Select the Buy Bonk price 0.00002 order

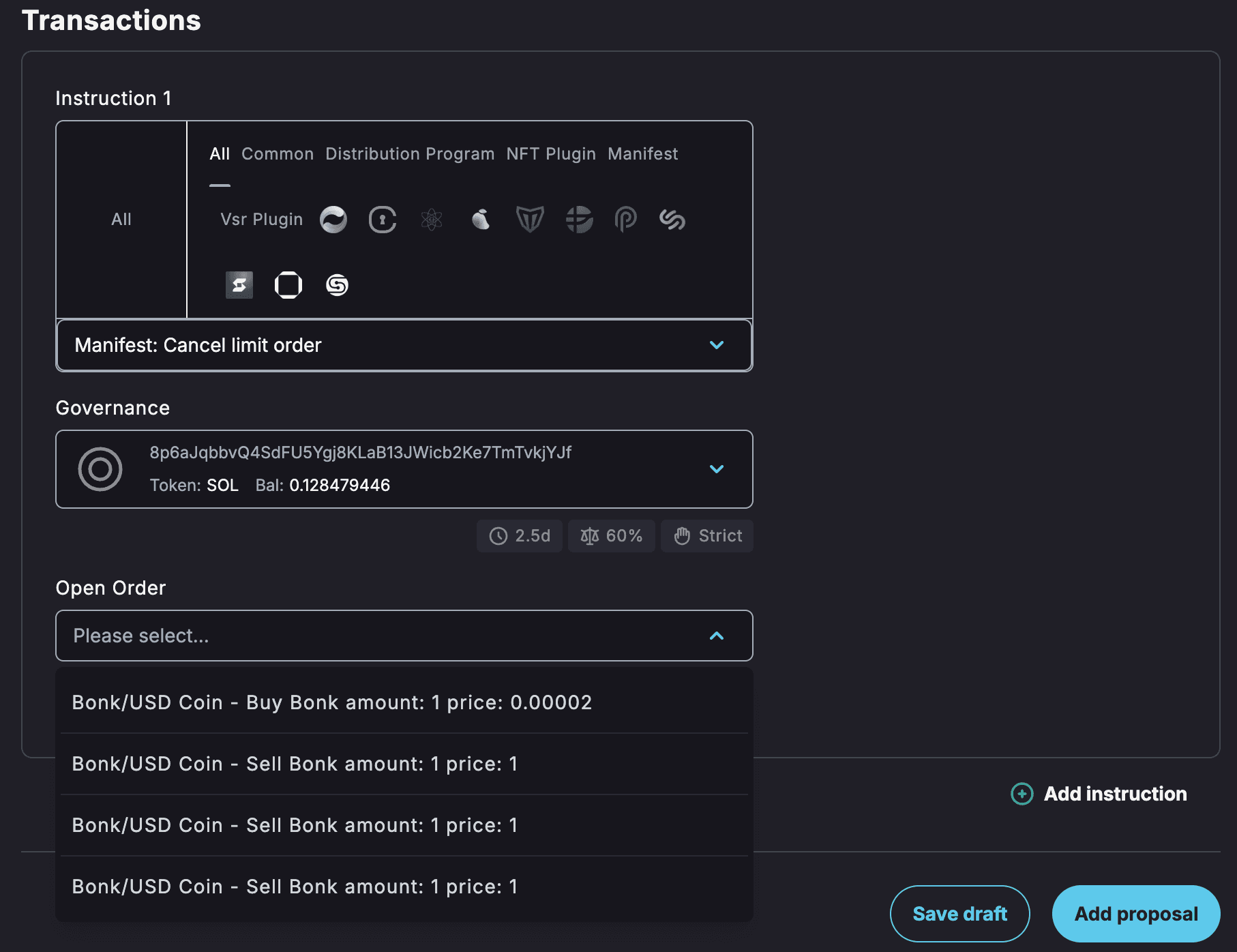click(x=332, y=702)
